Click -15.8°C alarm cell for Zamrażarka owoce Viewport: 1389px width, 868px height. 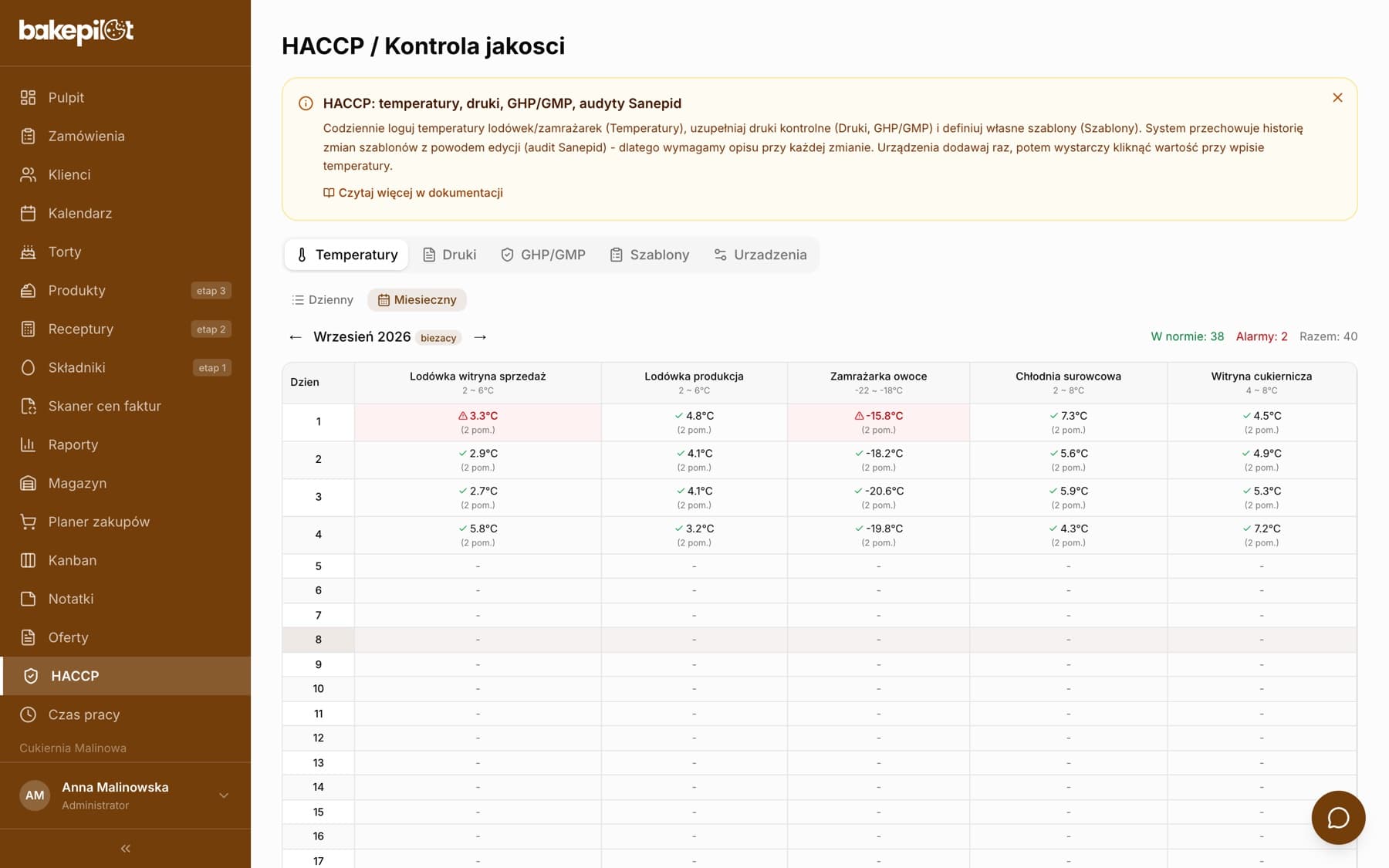click(878, 422)
